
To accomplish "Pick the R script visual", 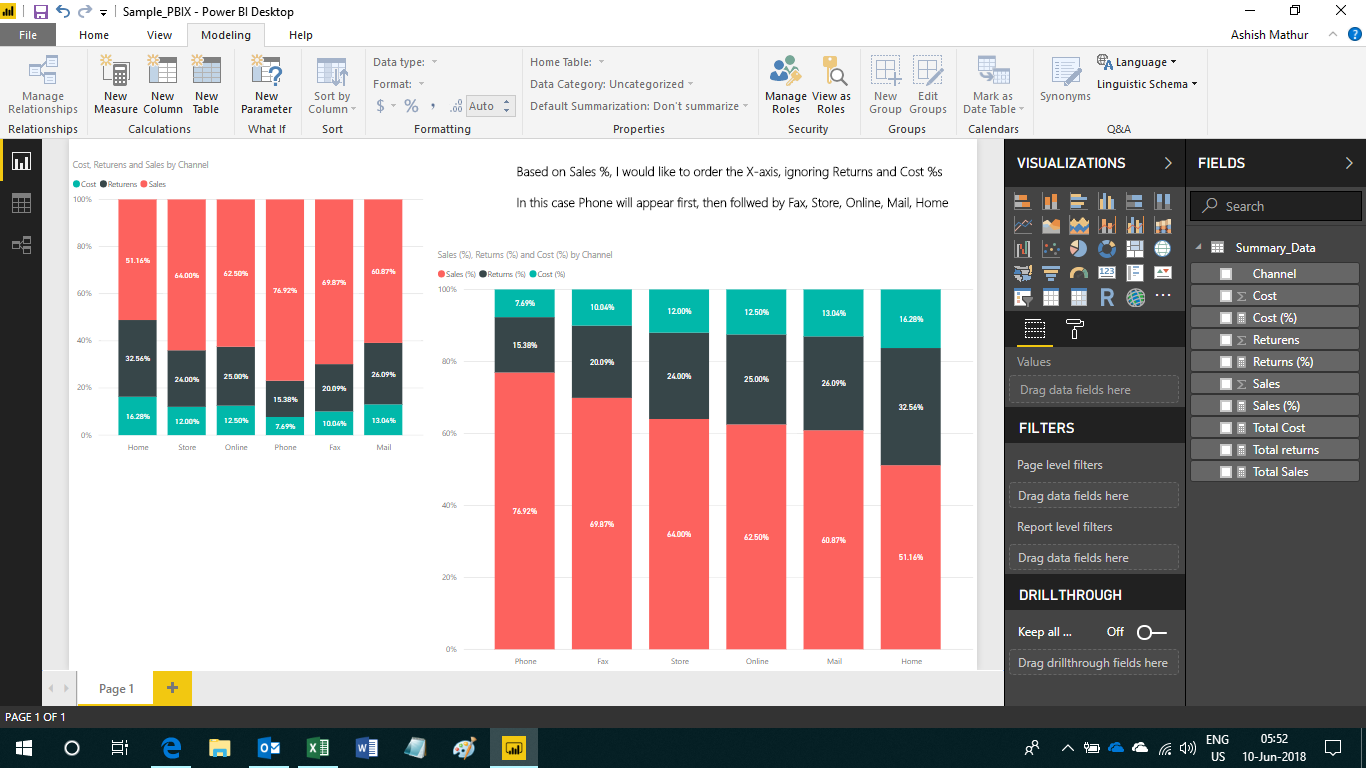I will coord(1107,297).
